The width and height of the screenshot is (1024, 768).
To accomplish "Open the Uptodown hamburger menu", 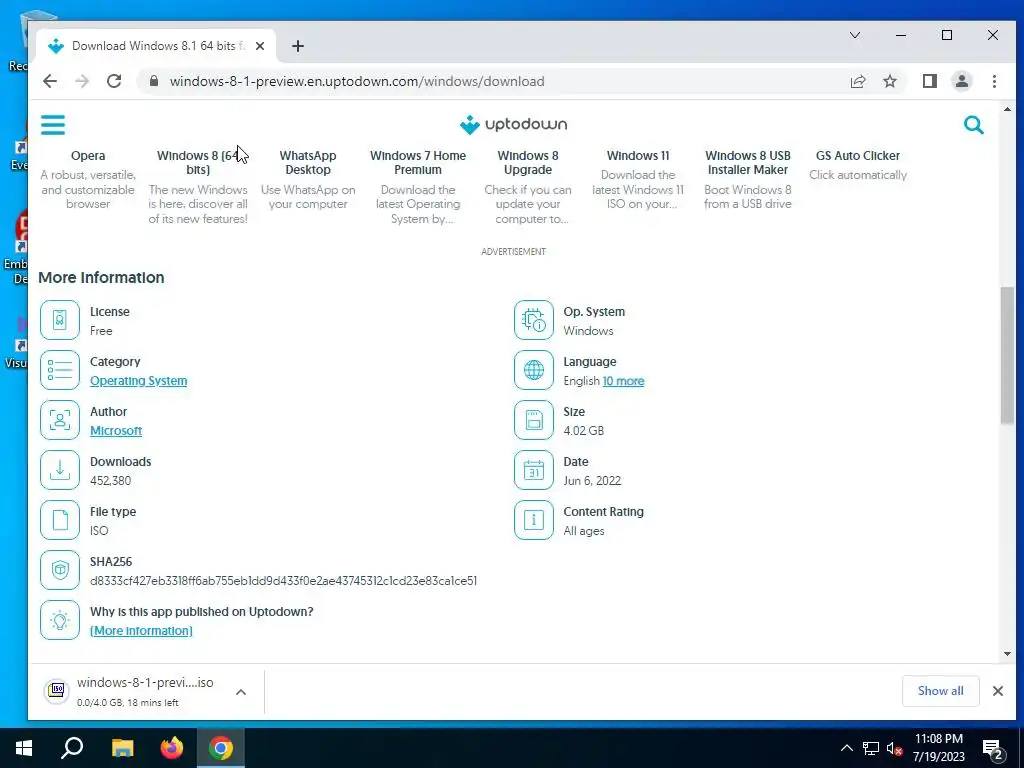I will click(53, 125).
